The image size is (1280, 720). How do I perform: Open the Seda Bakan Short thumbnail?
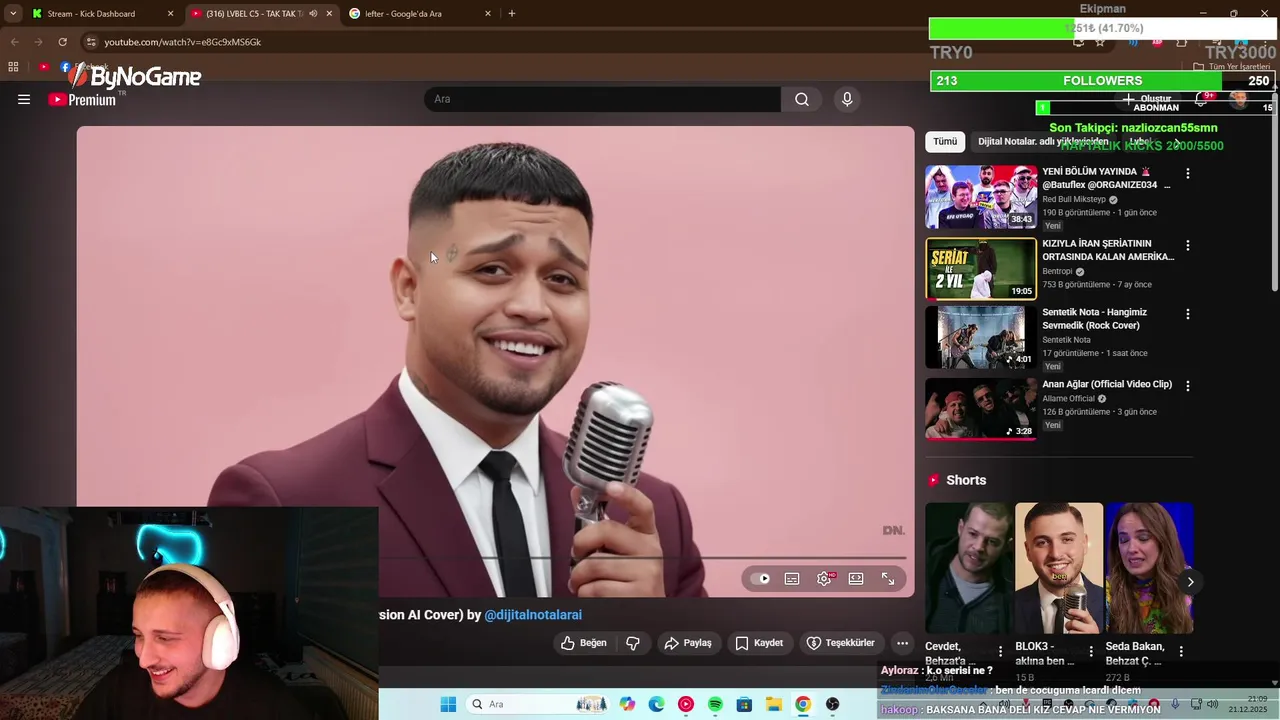tap(1149, 568)
